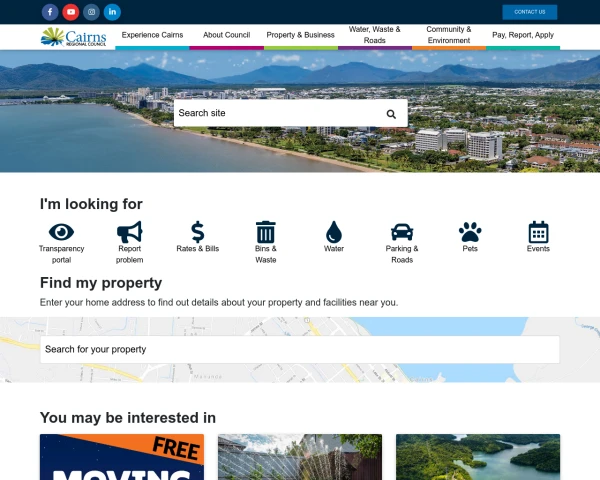This screenshot has width=600, height=480.
Task: Open the Pets paw icon
Action: point(470,232)
